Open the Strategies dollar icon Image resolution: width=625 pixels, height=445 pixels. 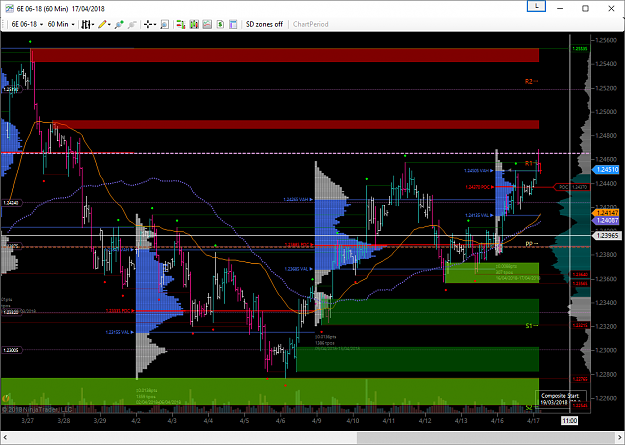220,25
